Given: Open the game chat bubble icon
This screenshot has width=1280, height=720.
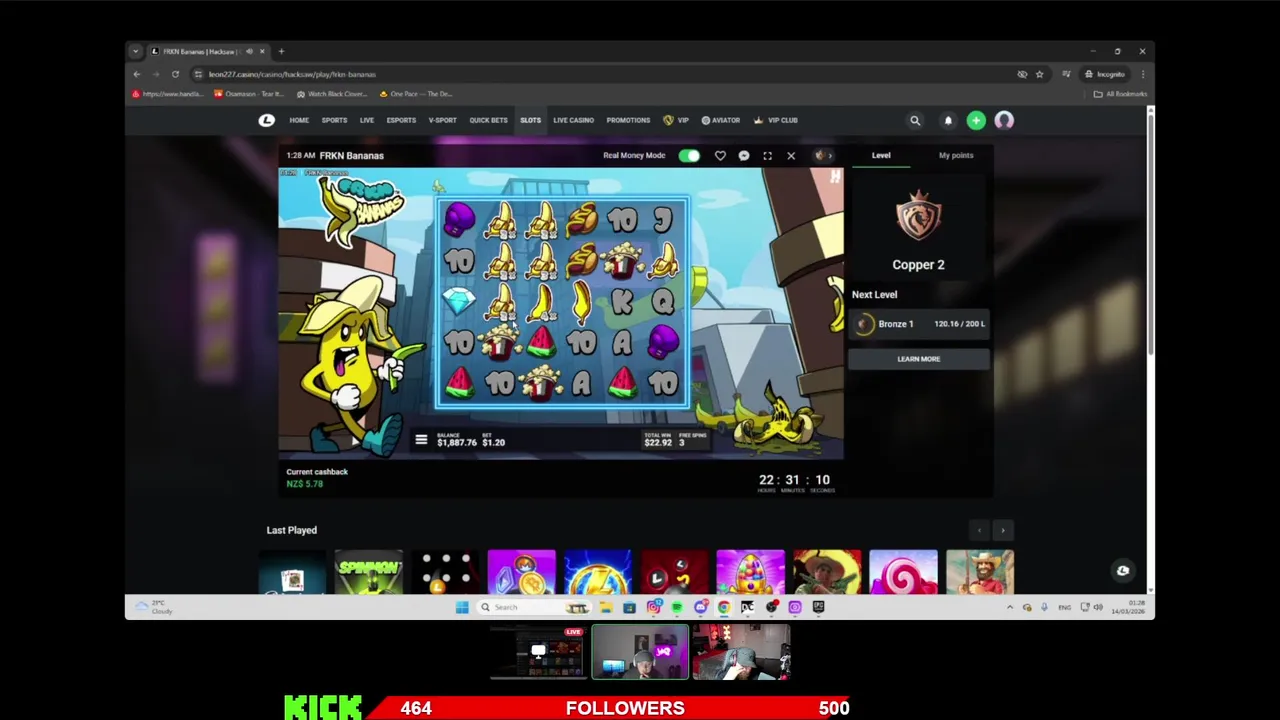Looking at the screenshot, I should 744,155.
